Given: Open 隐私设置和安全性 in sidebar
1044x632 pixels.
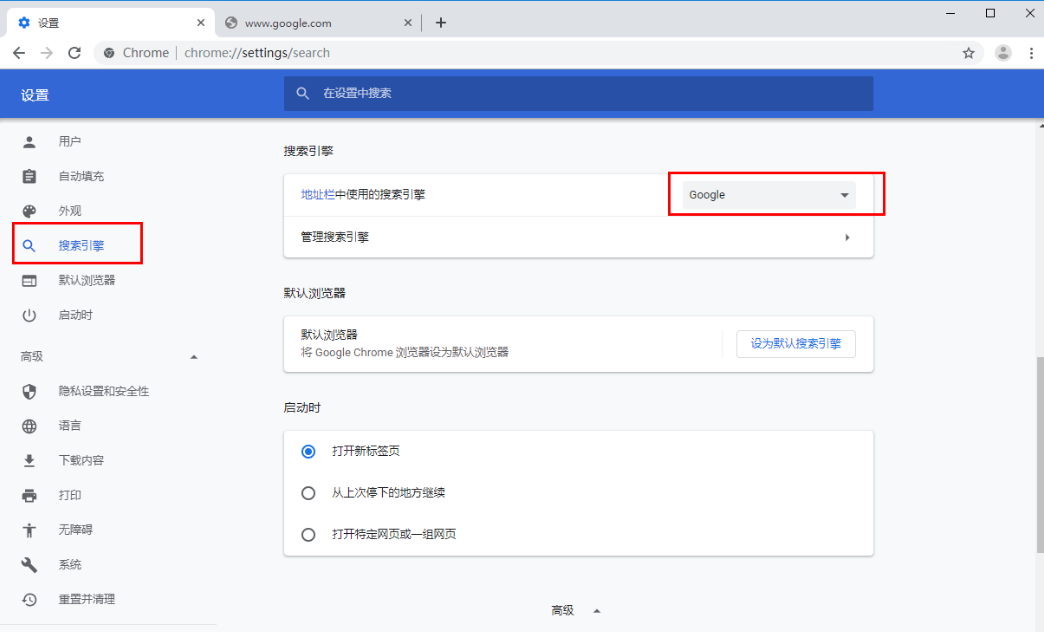Looking at the screenshot, I should coord(103,391).
